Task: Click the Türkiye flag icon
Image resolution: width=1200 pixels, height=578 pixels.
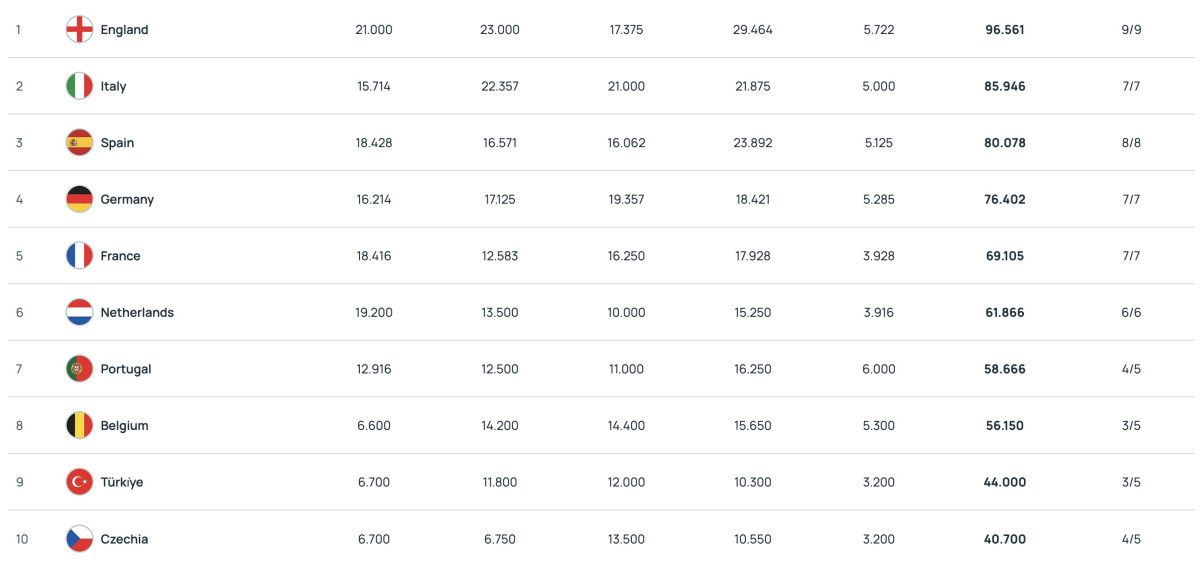Action: pos(79,482)
